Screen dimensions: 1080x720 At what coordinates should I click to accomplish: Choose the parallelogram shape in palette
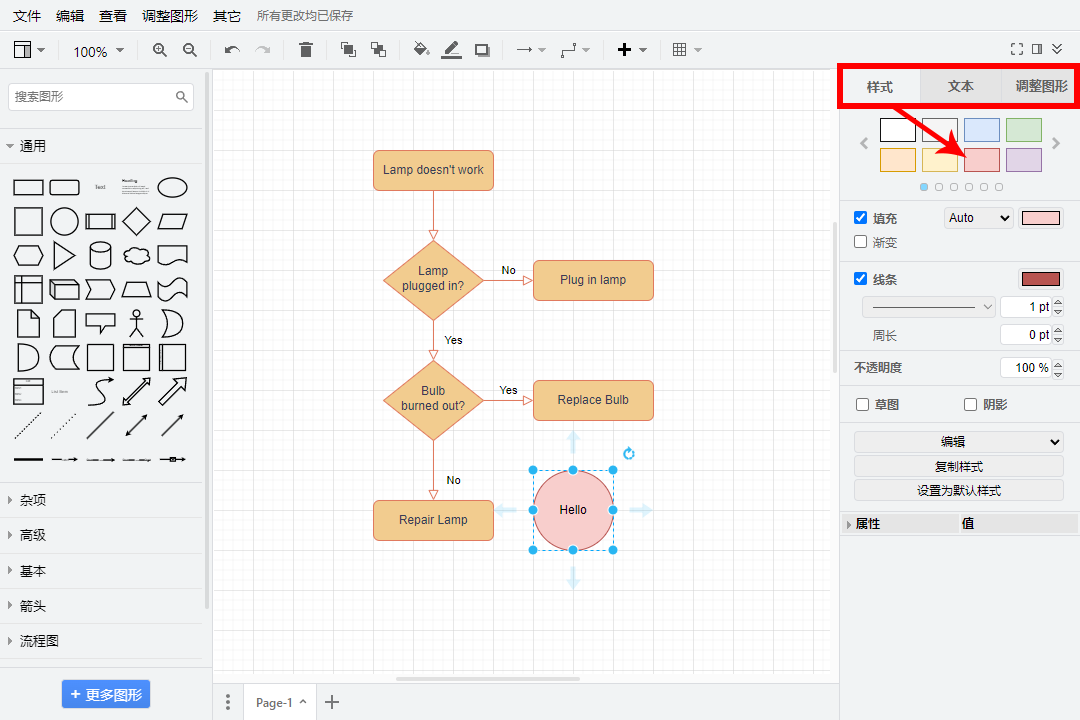[x=172, y=221]
